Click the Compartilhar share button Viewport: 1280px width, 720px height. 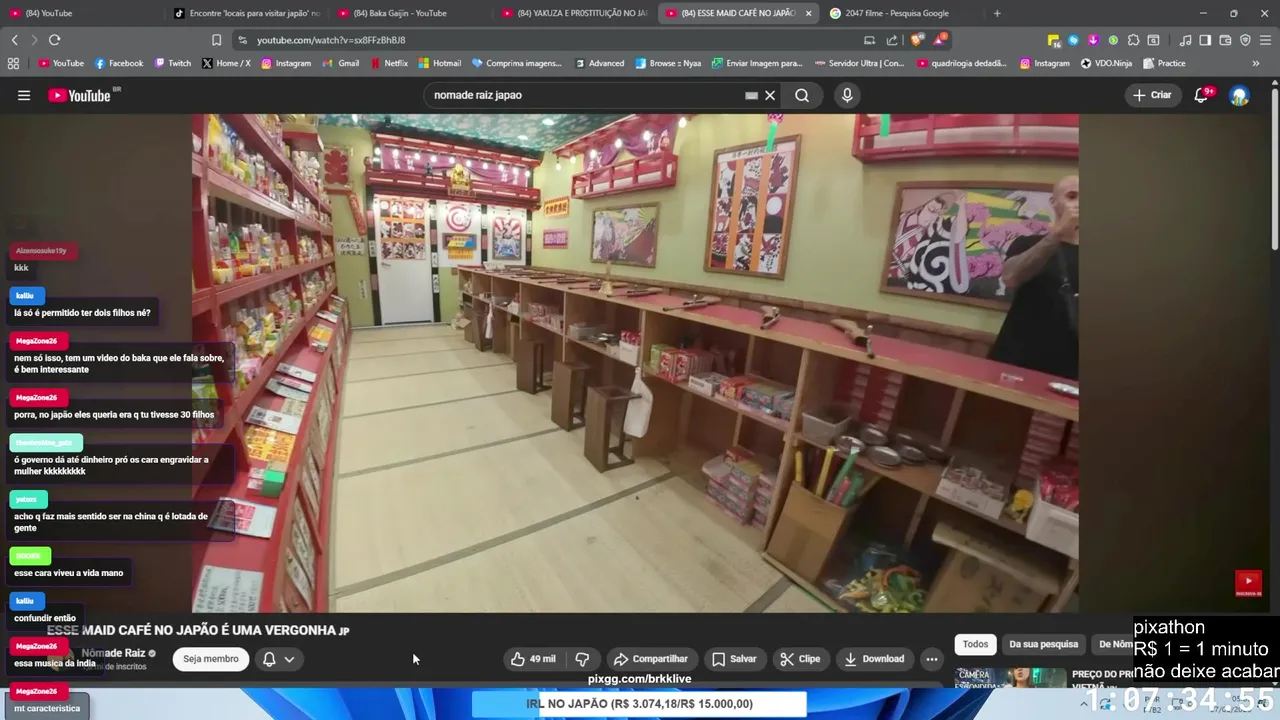tap(650, 659)
